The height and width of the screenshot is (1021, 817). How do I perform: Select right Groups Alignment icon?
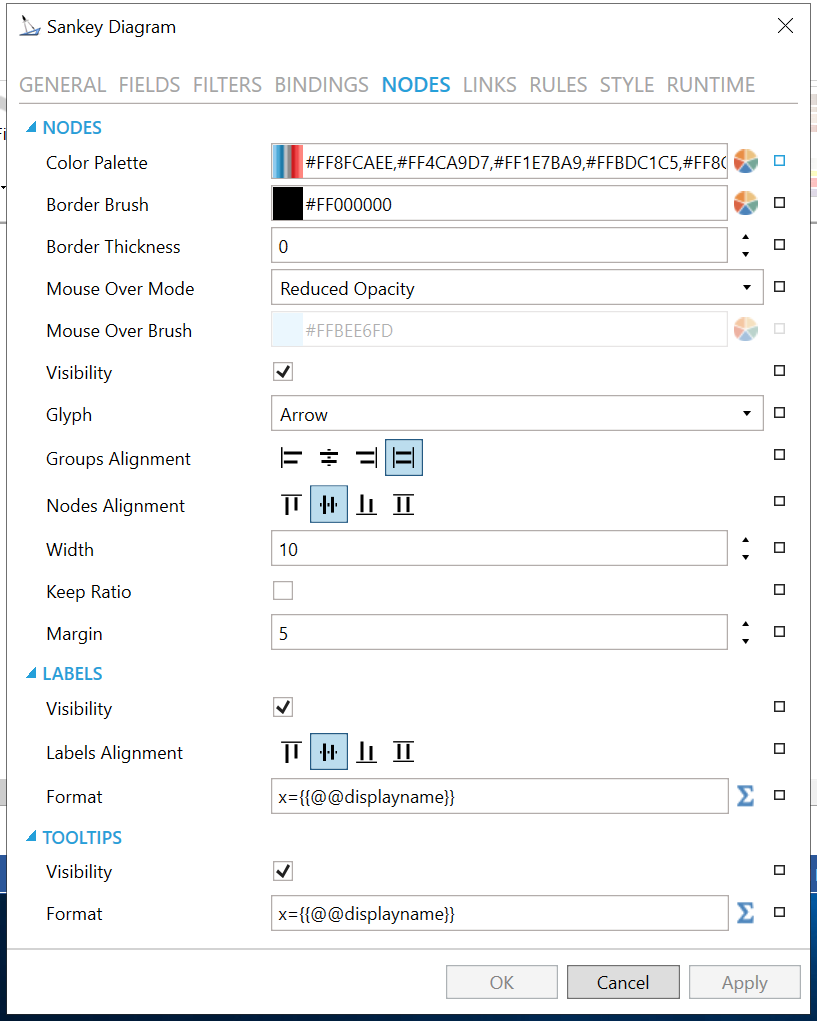(366, 459)
